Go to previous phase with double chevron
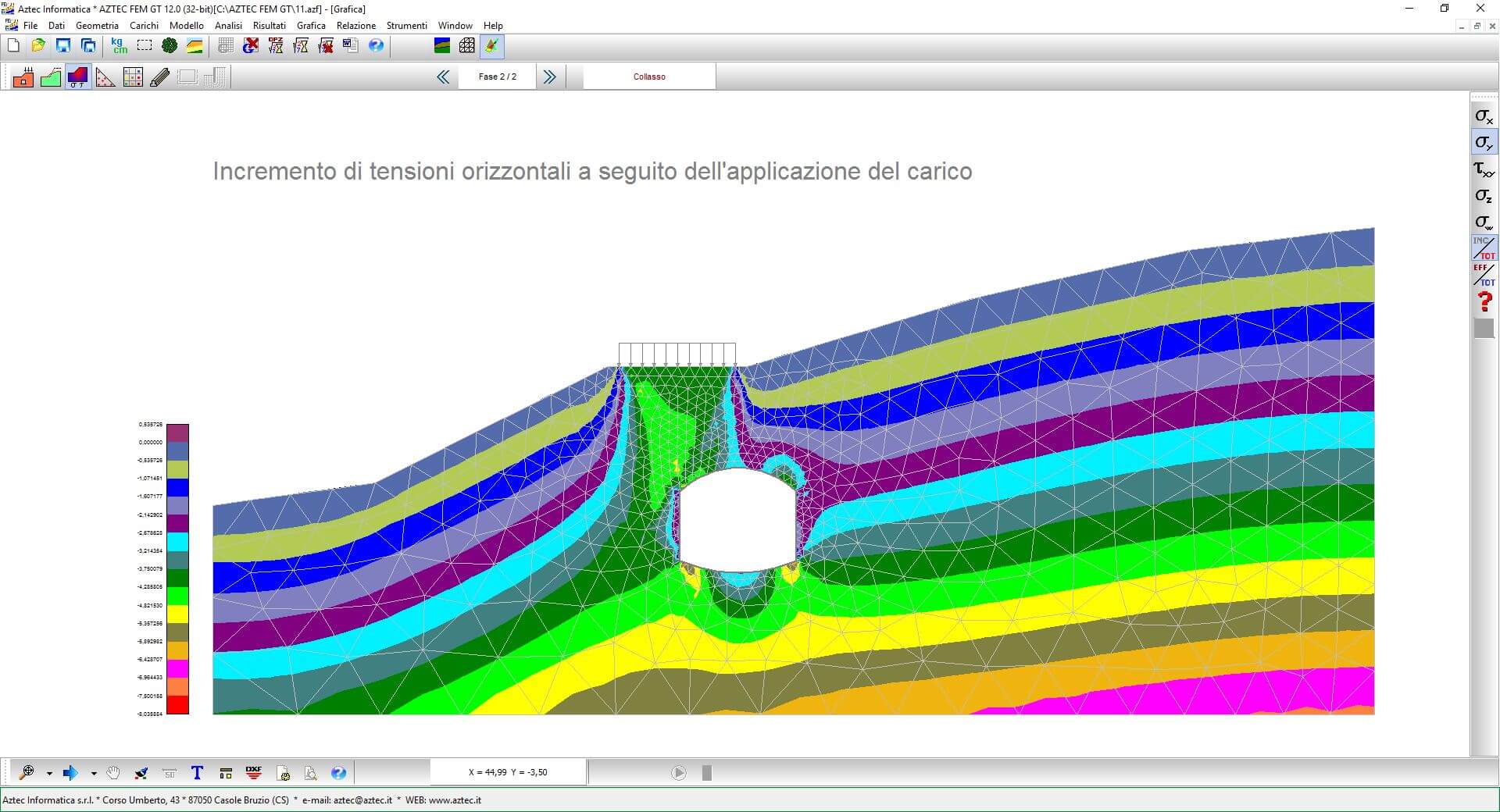1500x812 pixels. coord(443,77)
